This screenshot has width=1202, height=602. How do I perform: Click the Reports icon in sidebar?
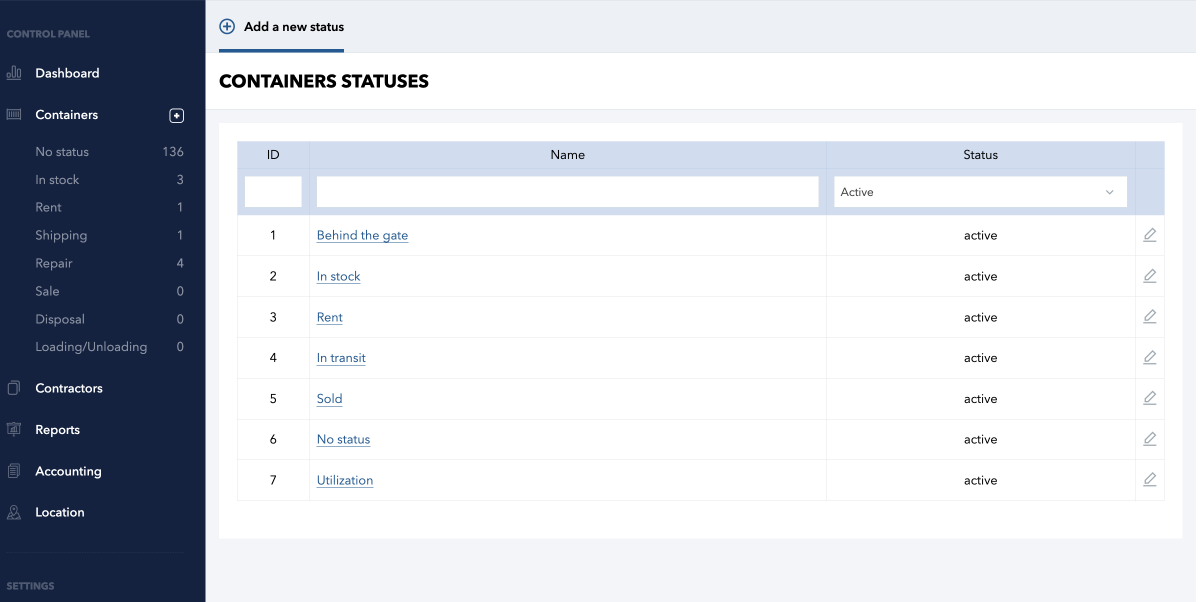14,430
